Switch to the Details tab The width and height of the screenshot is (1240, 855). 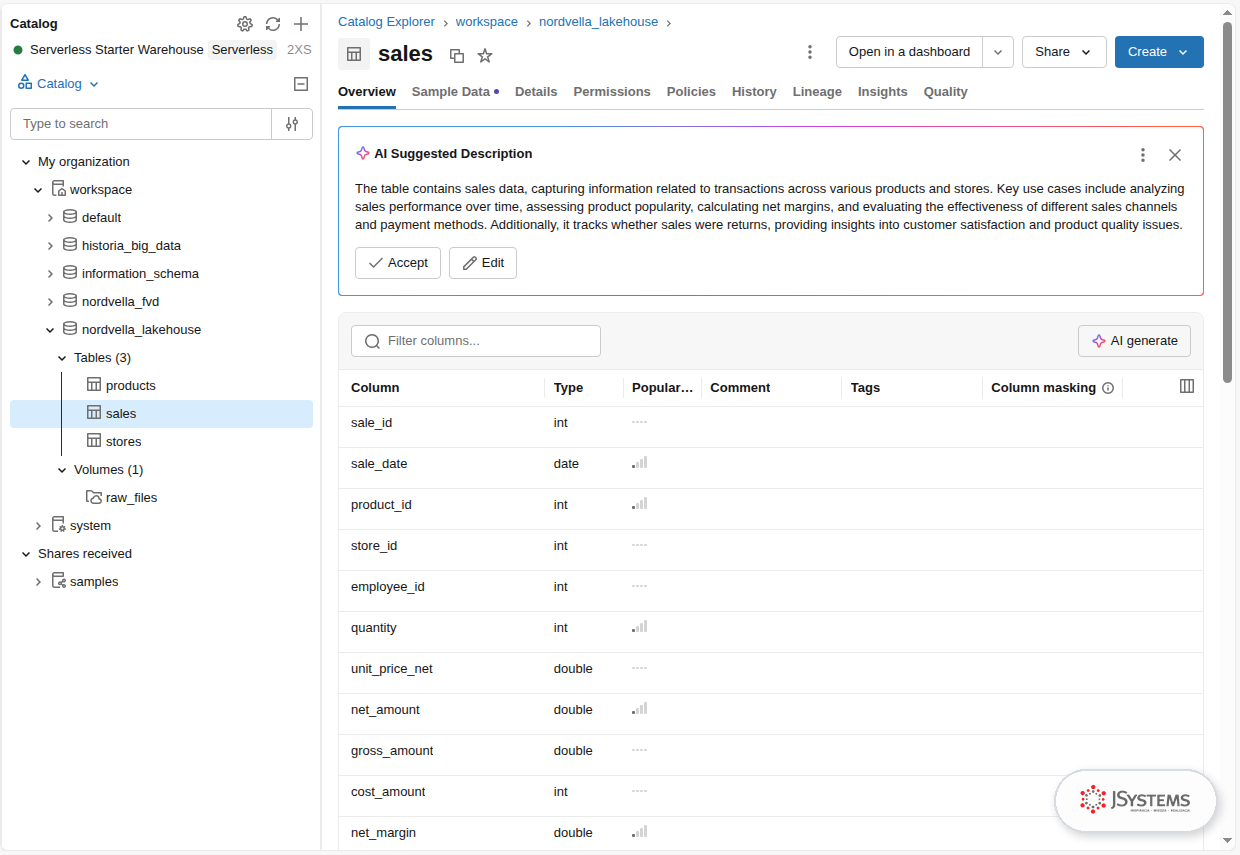tap(536, 91)
